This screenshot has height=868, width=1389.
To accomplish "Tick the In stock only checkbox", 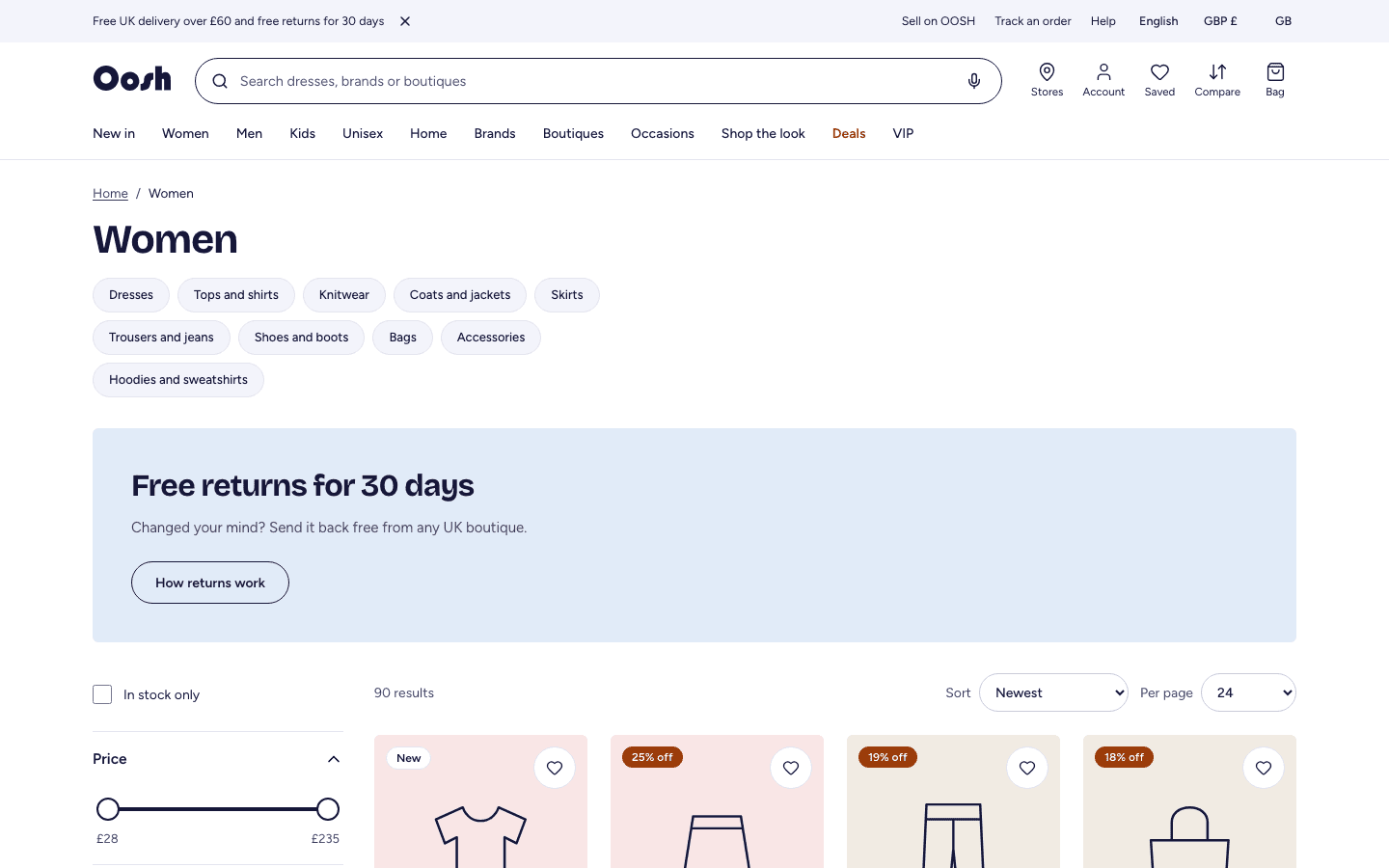I will coord(102,694).
